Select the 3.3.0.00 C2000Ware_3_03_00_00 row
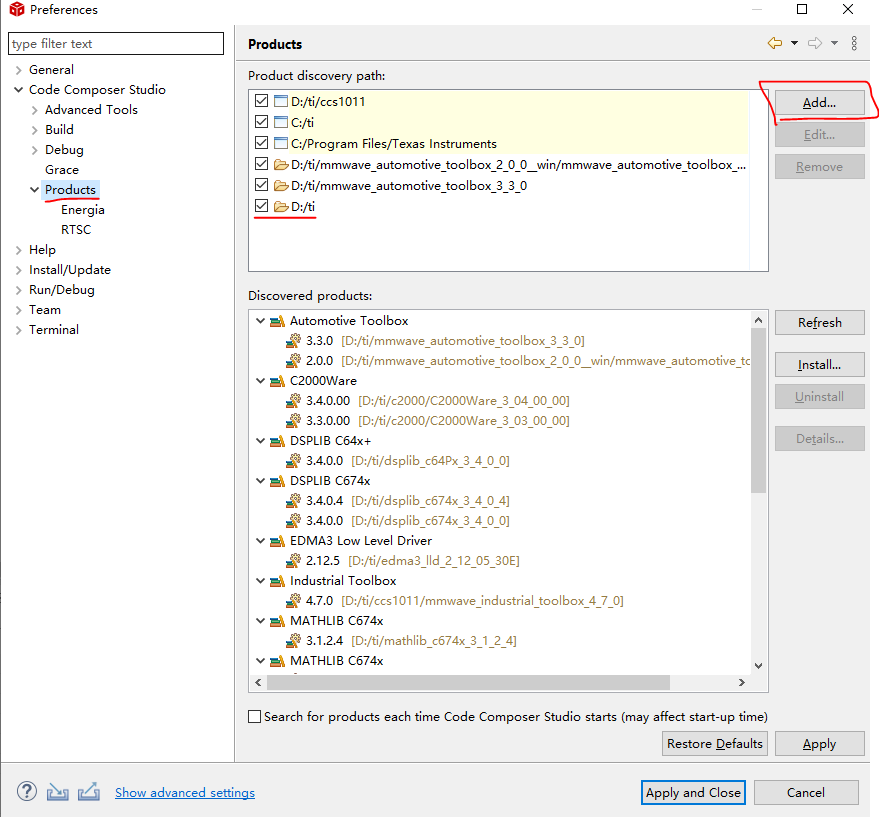This screenshot has height=817, width=879. (428, 421)
